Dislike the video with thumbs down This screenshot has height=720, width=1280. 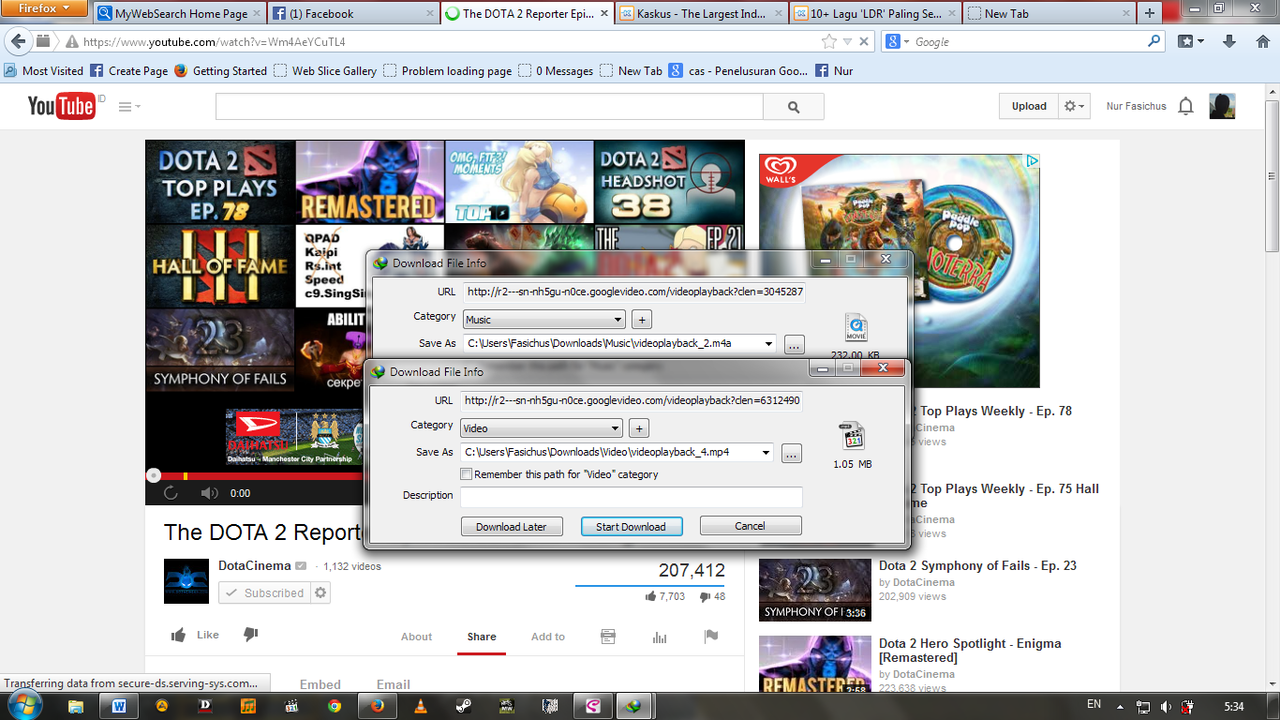click(251, 635)
